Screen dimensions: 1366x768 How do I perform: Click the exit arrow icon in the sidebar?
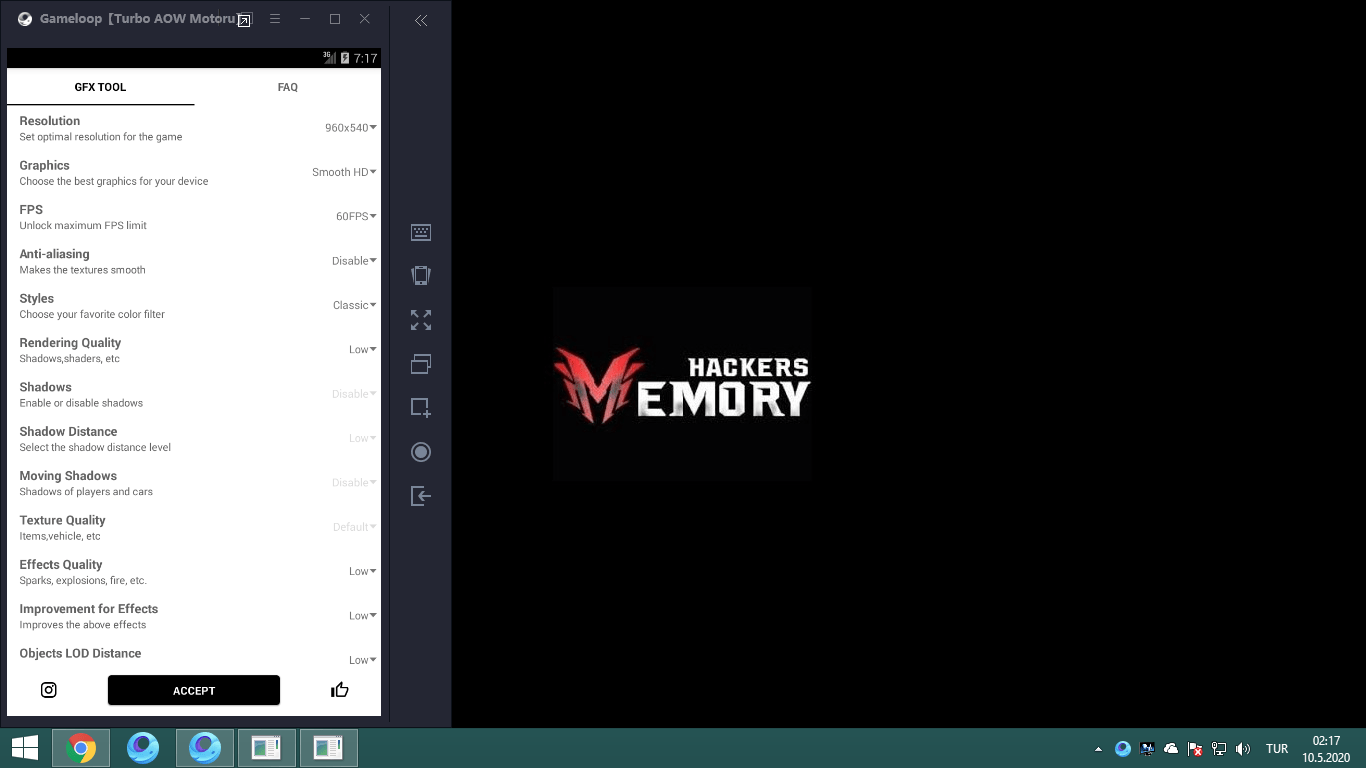421,496
